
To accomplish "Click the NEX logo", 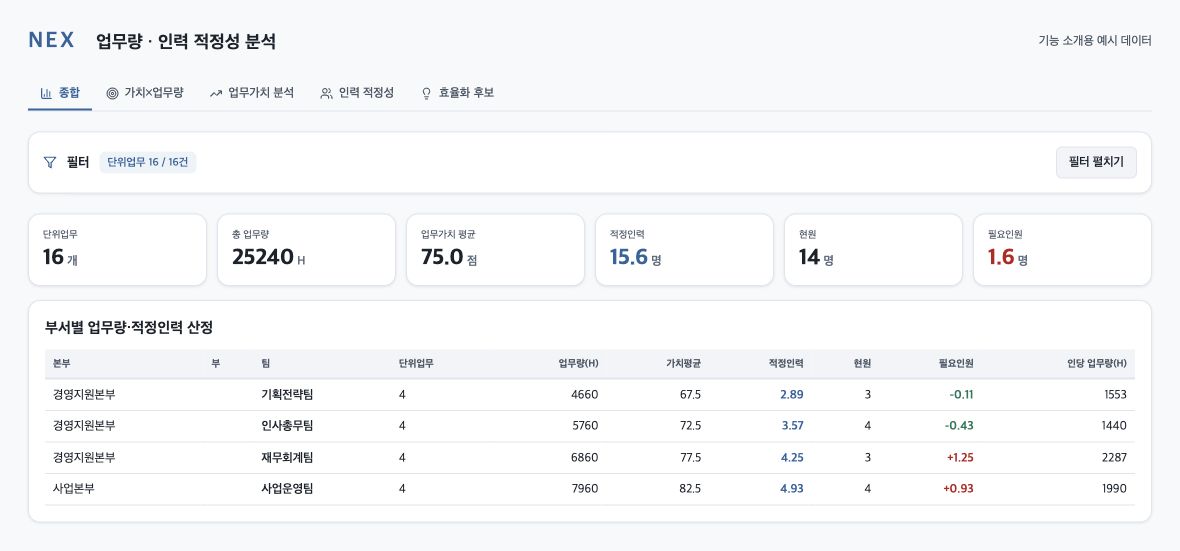I will 51,40.
